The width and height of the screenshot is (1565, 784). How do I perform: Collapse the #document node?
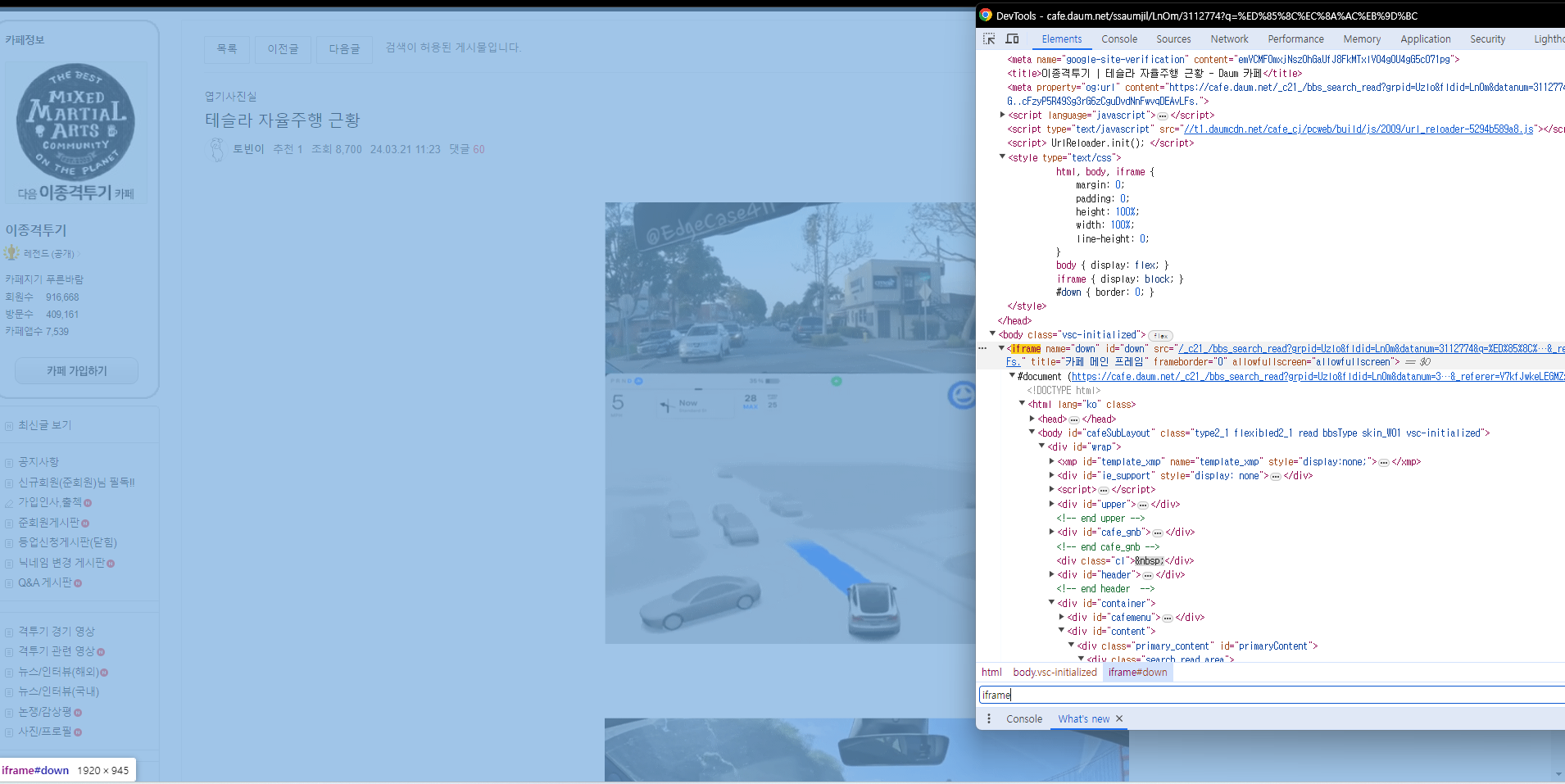coord(1012,375)
